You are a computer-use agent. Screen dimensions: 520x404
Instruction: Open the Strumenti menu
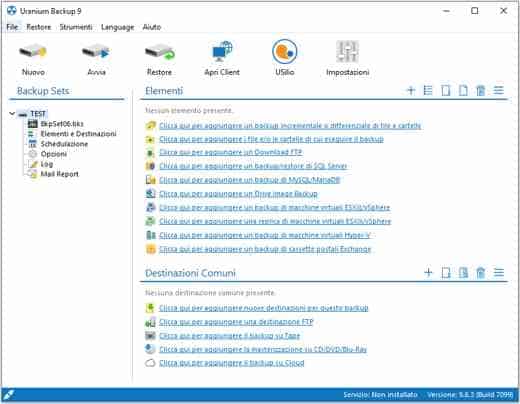[x=76, y=27]
